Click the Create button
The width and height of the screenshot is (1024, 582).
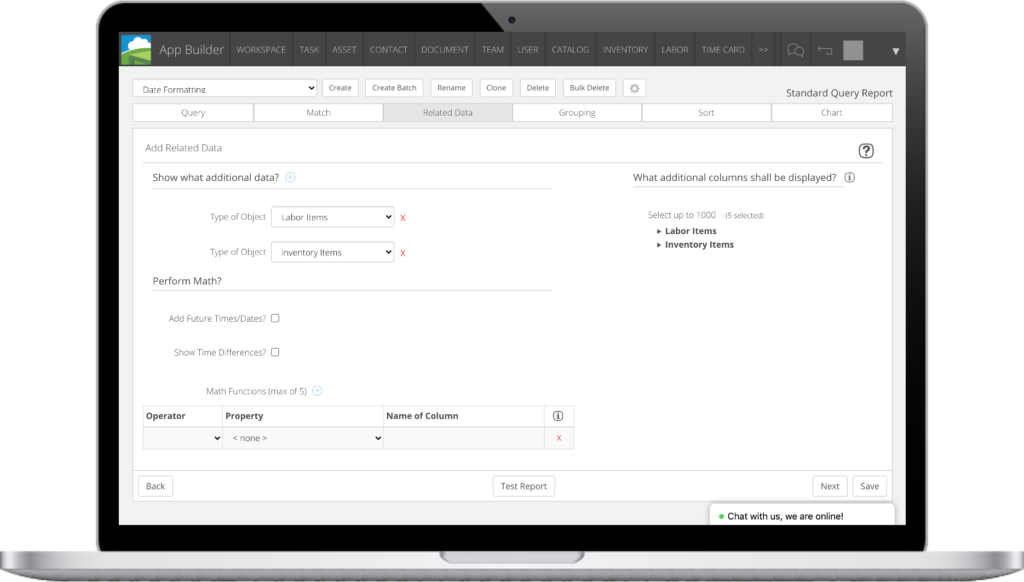[x=340, y=88]
